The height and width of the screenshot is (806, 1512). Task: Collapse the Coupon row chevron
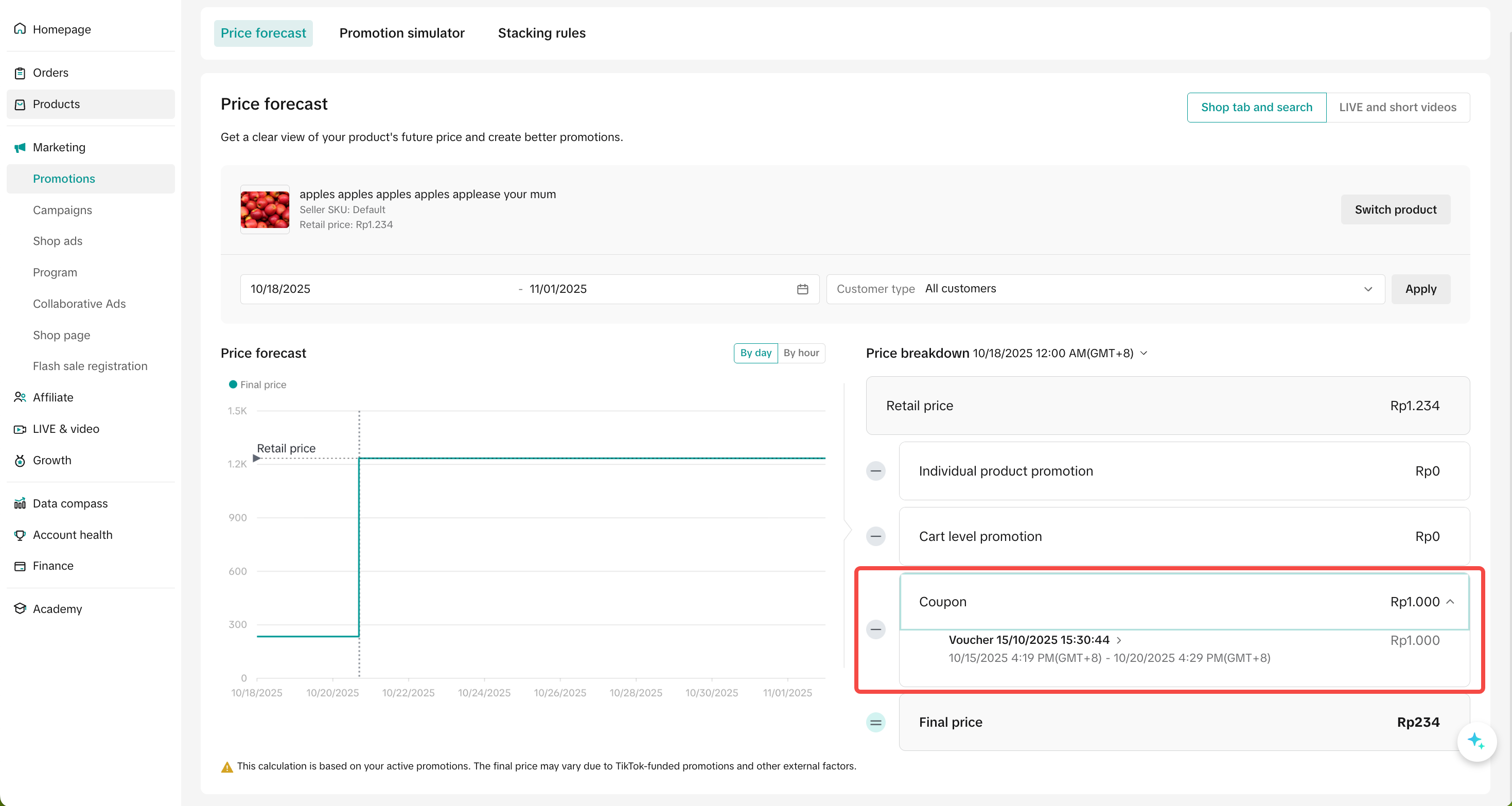point(1450,602)
